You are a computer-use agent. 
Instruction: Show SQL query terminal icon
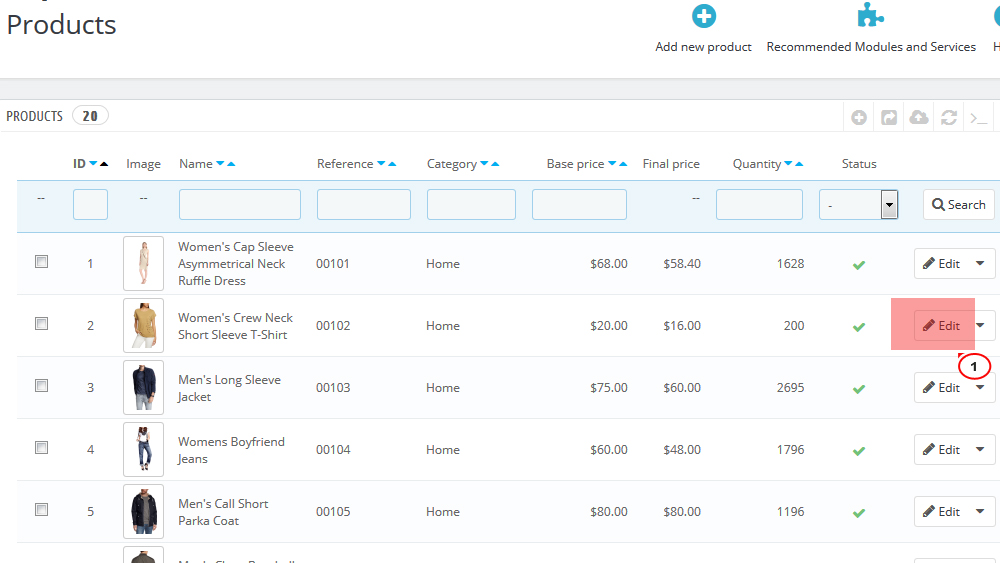point(978,118)
